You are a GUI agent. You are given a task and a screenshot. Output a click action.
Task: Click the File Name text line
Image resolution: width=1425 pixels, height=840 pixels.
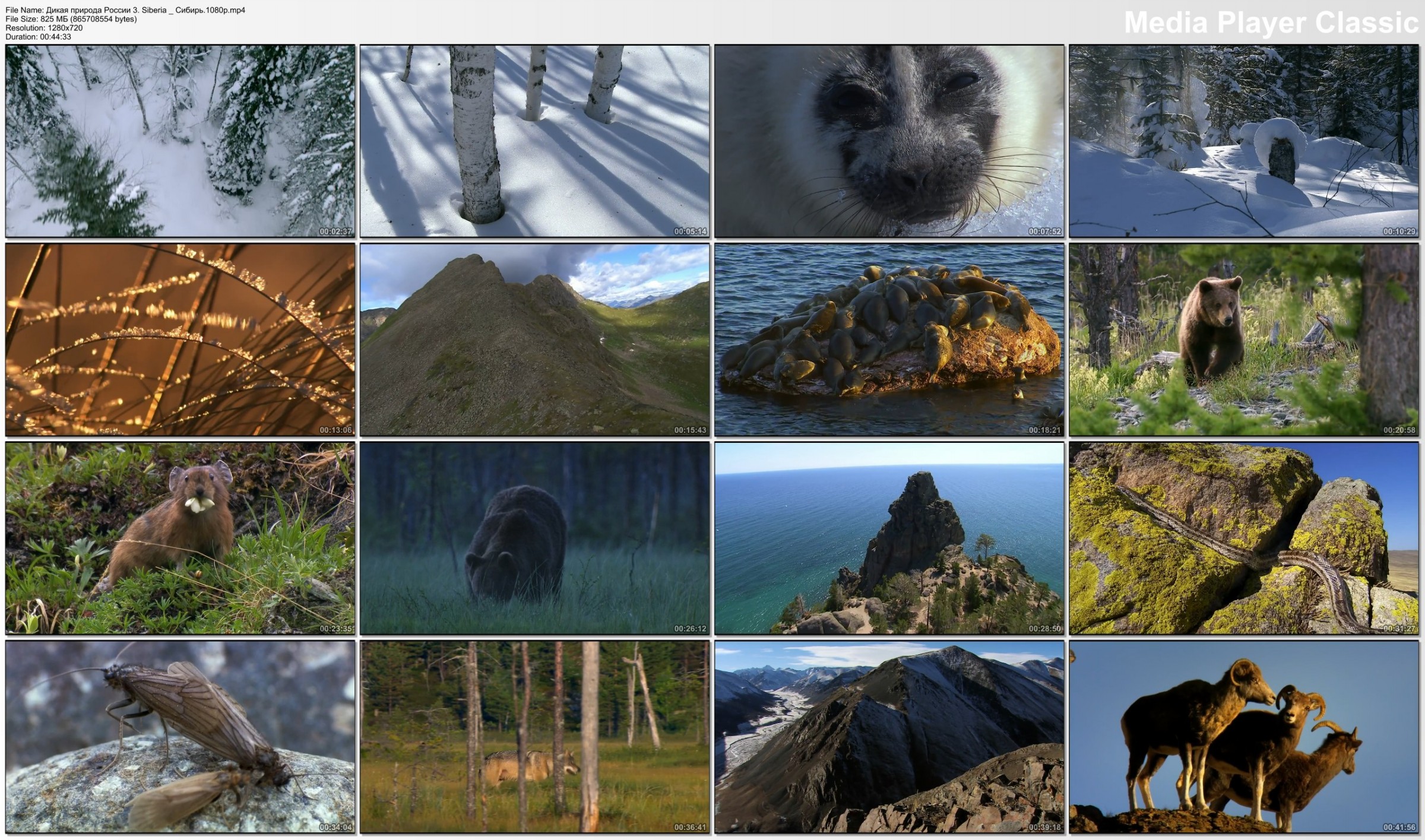click(125, 10)
